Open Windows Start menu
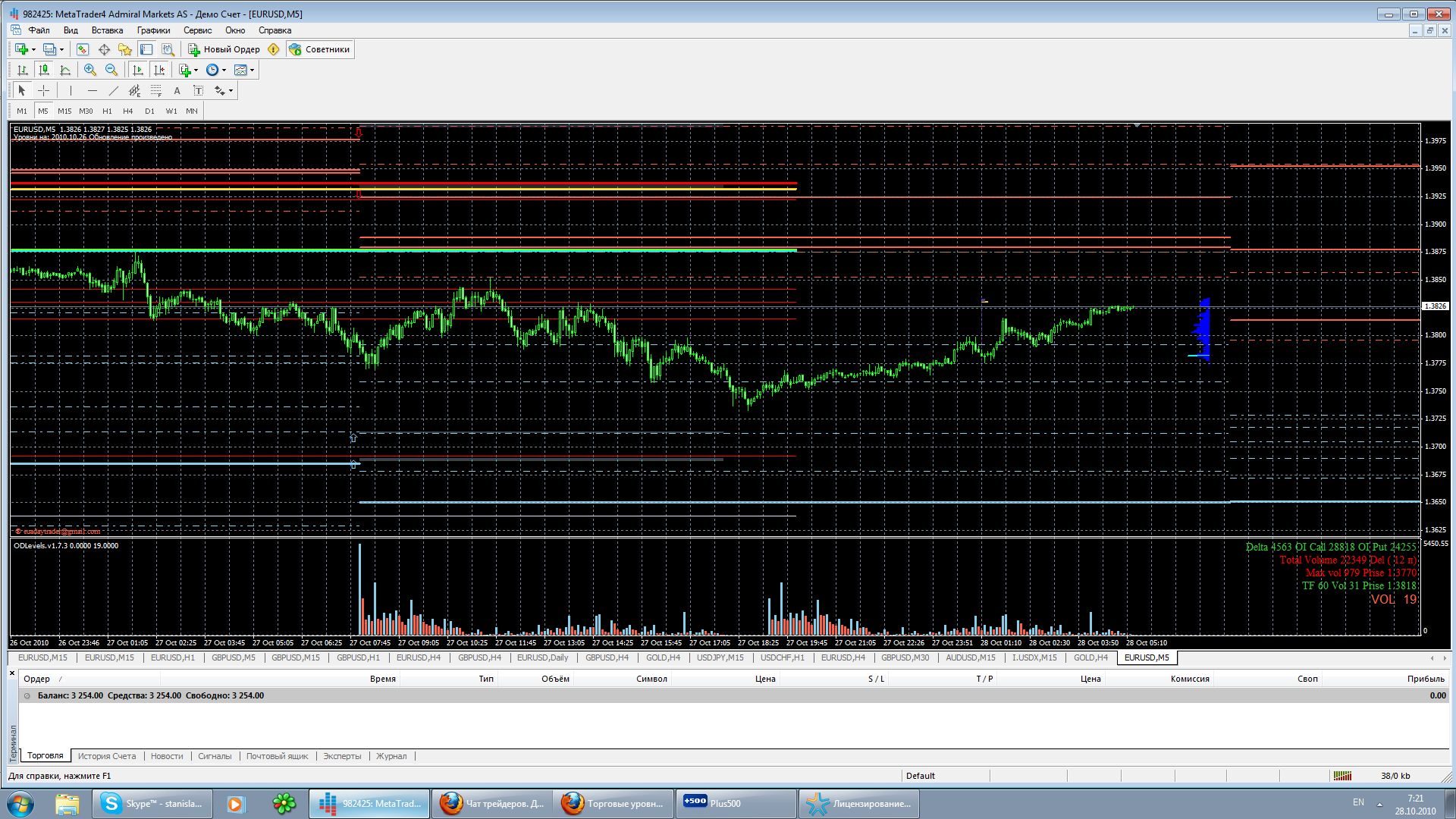 [x=20, y=804]
